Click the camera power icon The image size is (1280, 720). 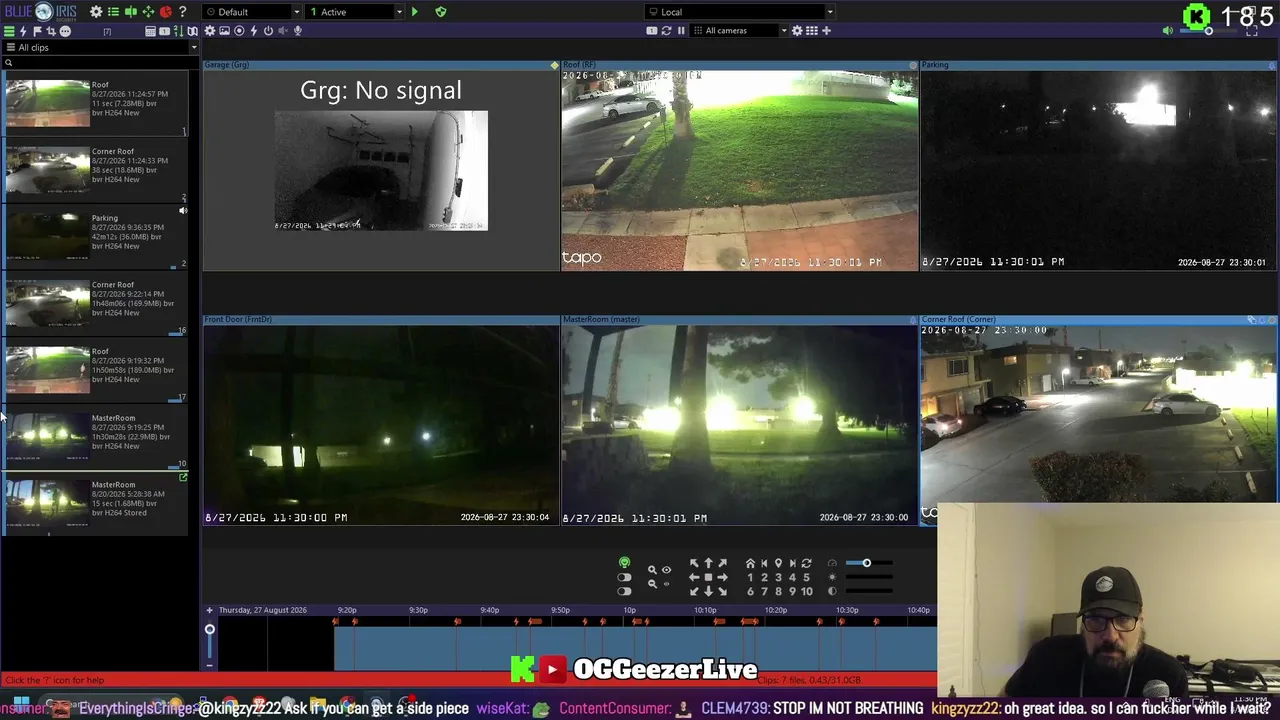[x=268, y=31]
